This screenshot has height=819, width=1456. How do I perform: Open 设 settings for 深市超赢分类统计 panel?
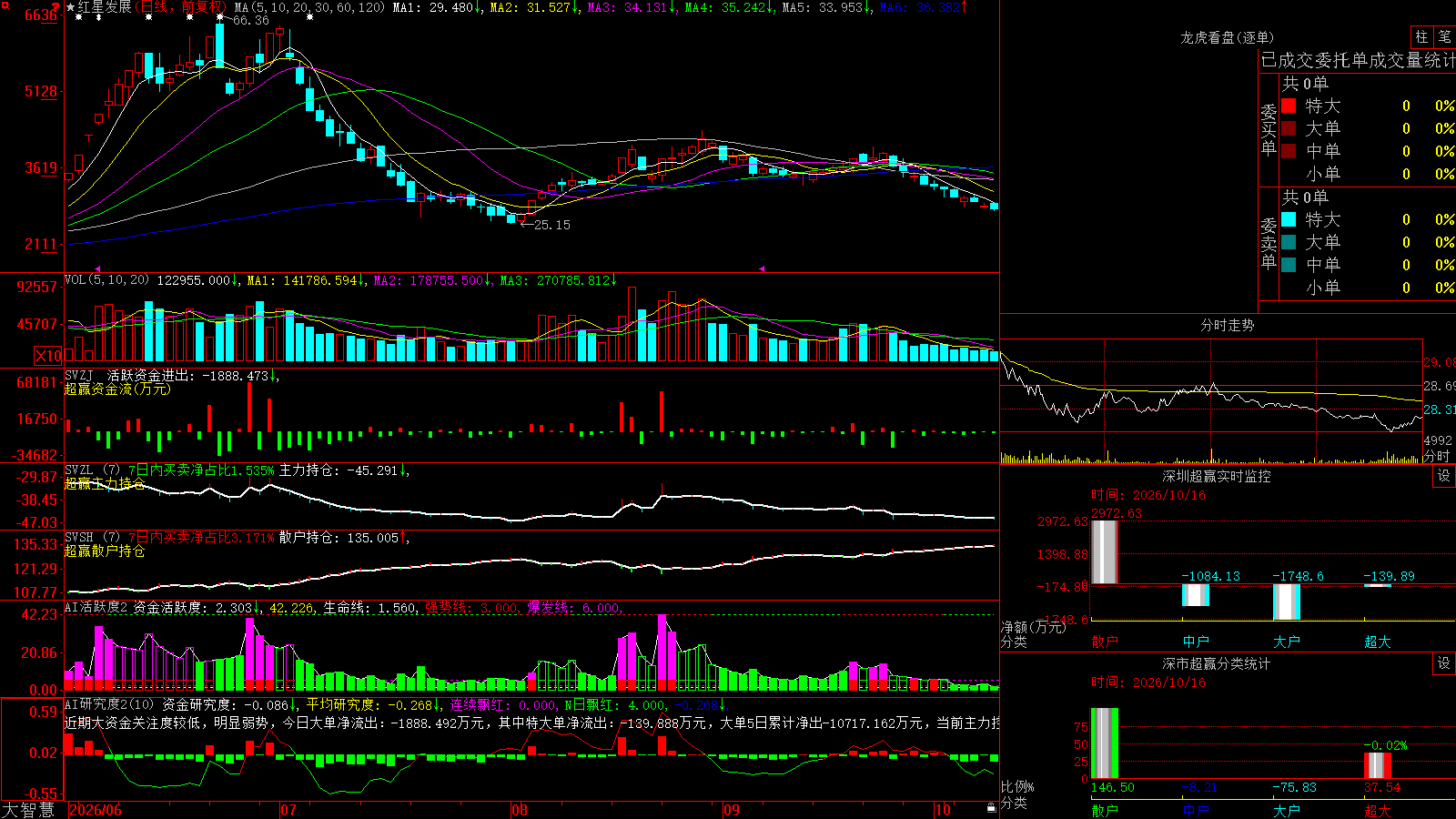click(x=1444, y=663)
